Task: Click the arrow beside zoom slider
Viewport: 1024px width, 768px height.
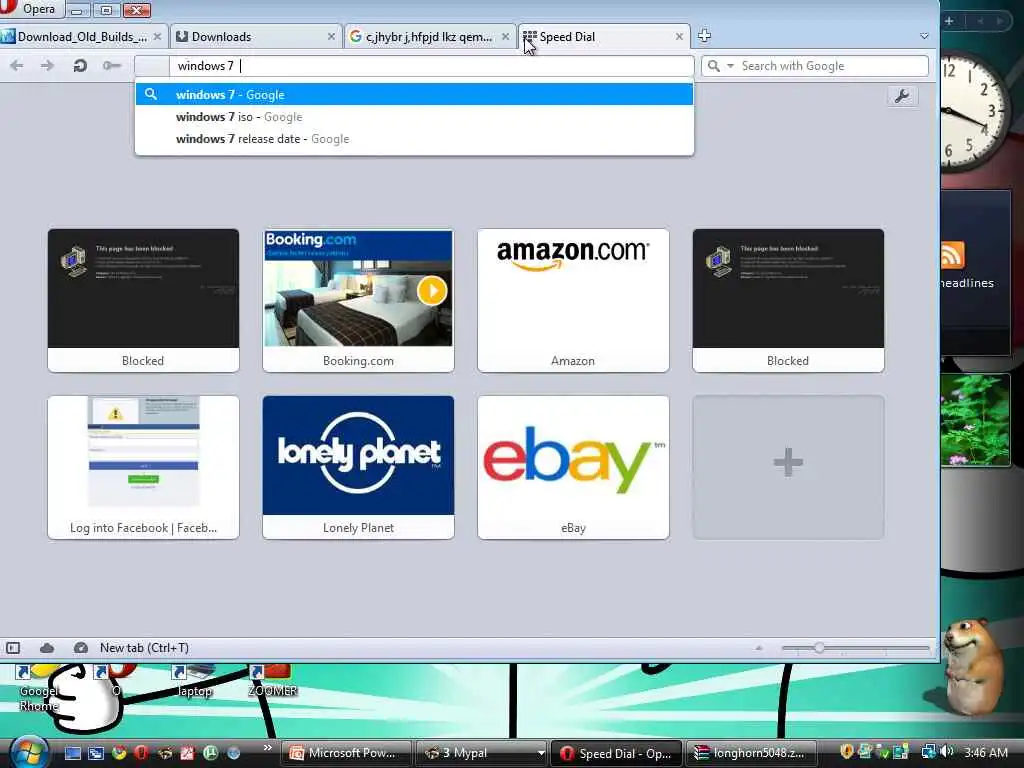Action: click(x=758, y=648)
